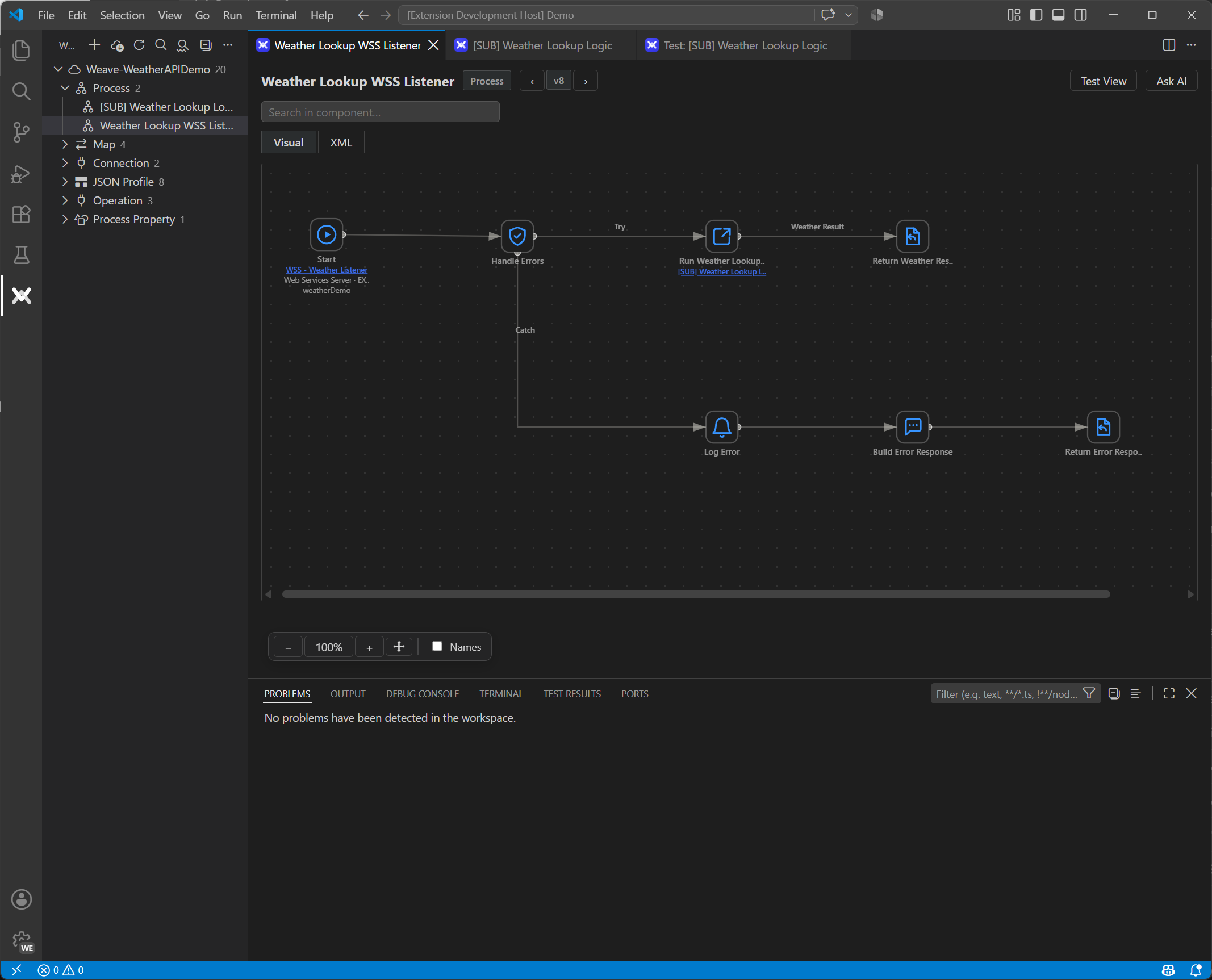Switch to the OUTPUT panel tab

(x=348, y=694)
